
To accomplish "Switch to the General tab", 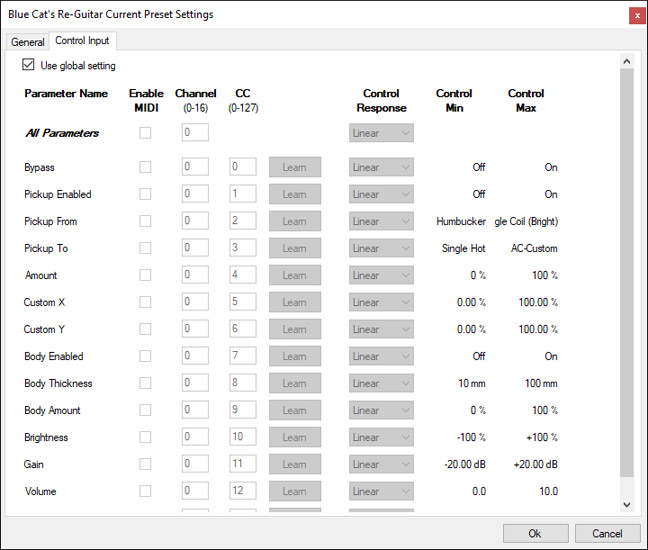I will point(27,42).
